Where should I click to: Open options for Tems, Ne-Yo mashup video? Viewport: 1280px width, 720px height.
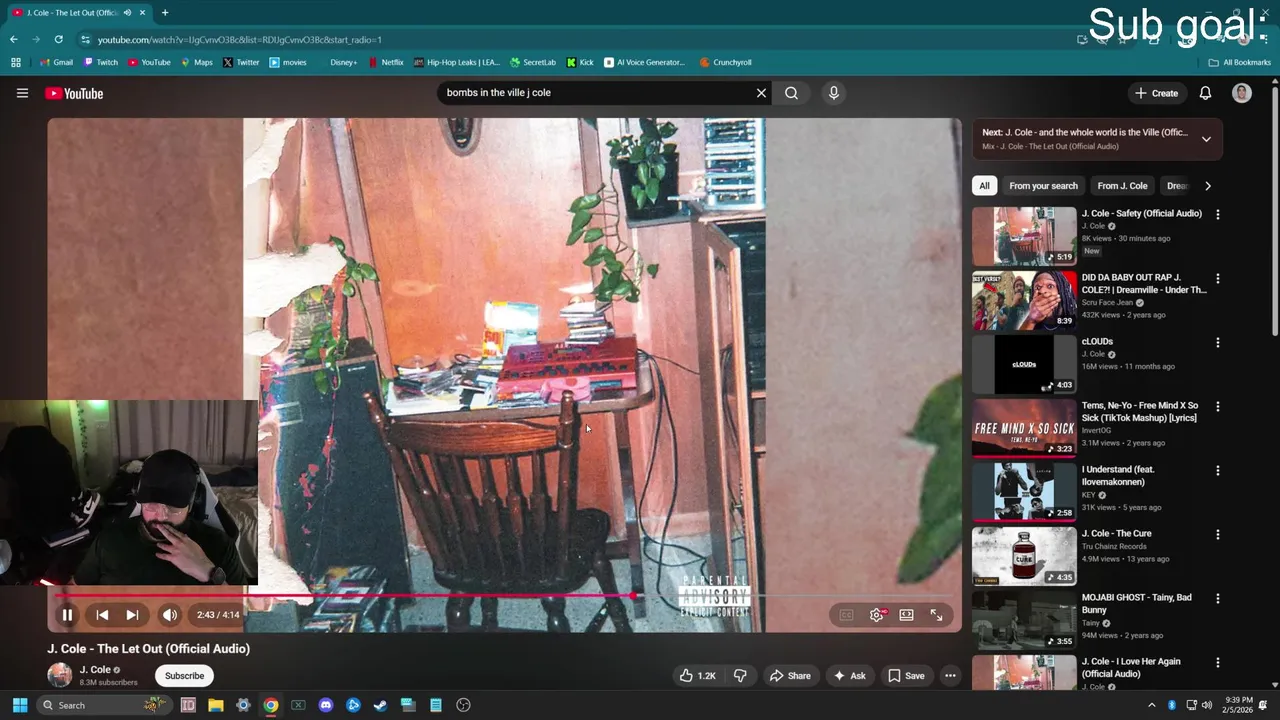coord(1217,406)
